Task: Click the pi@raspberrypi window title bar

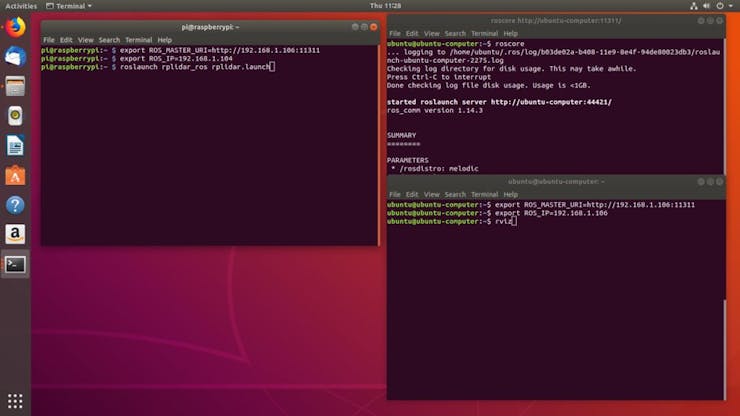Action: pos(210,27)
